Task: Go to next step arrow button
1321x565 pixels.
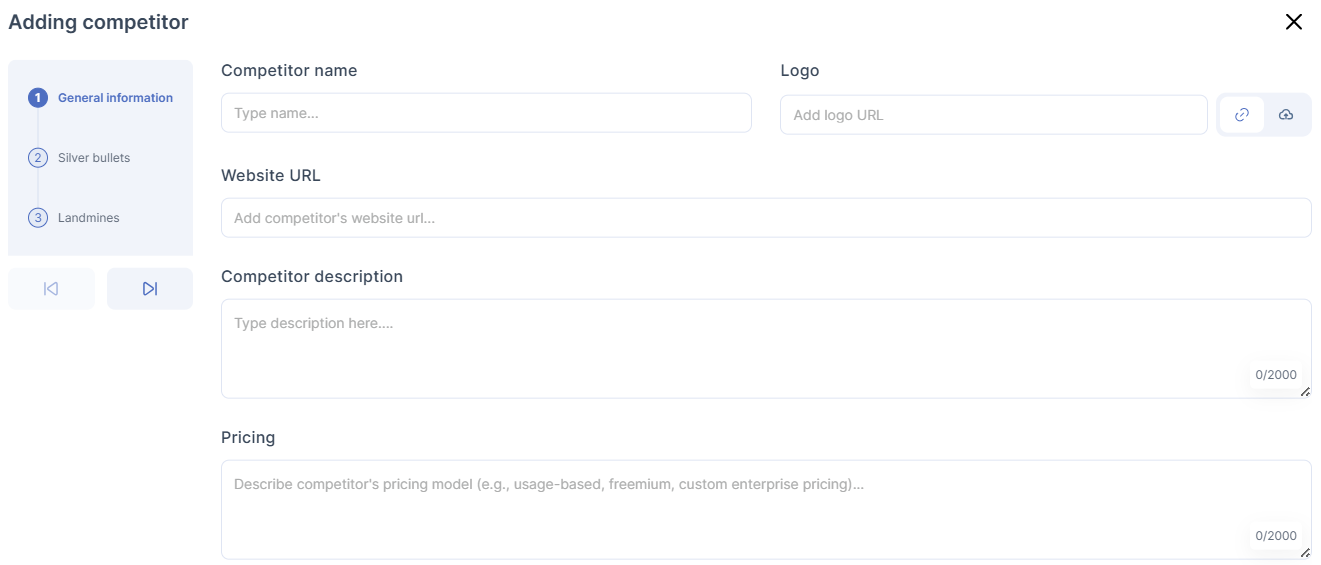Action: (x=150, y=289)
